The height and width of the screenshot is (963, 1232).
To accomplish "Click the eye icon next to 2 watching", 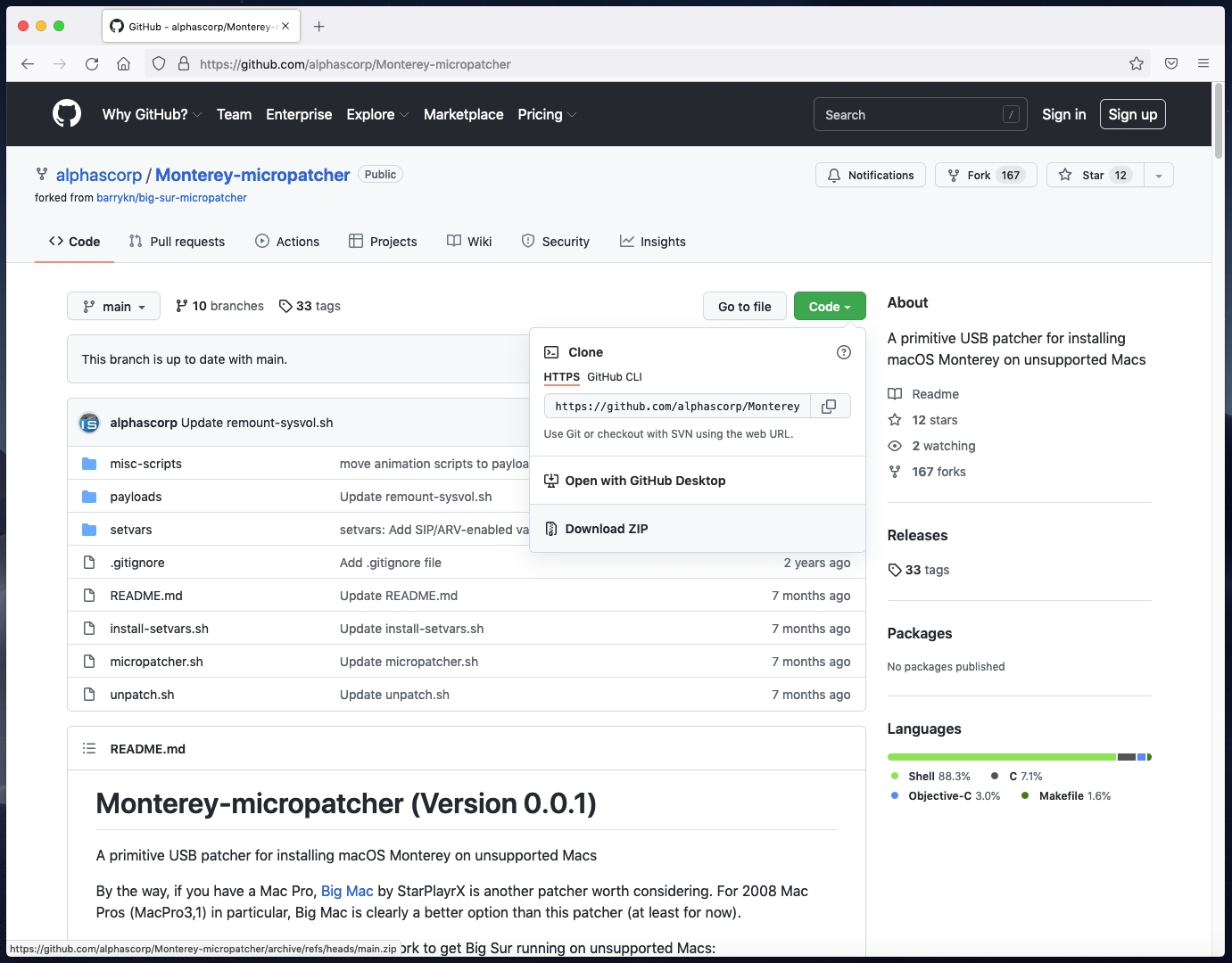I will pyautogui.click(x=895, y=446).
